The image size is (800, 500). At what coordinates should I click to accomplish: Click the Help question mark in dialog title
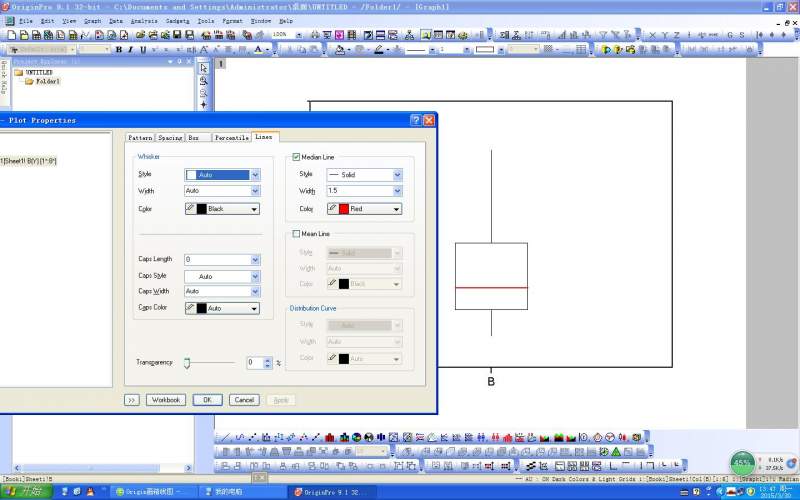[x=416, y=120]
